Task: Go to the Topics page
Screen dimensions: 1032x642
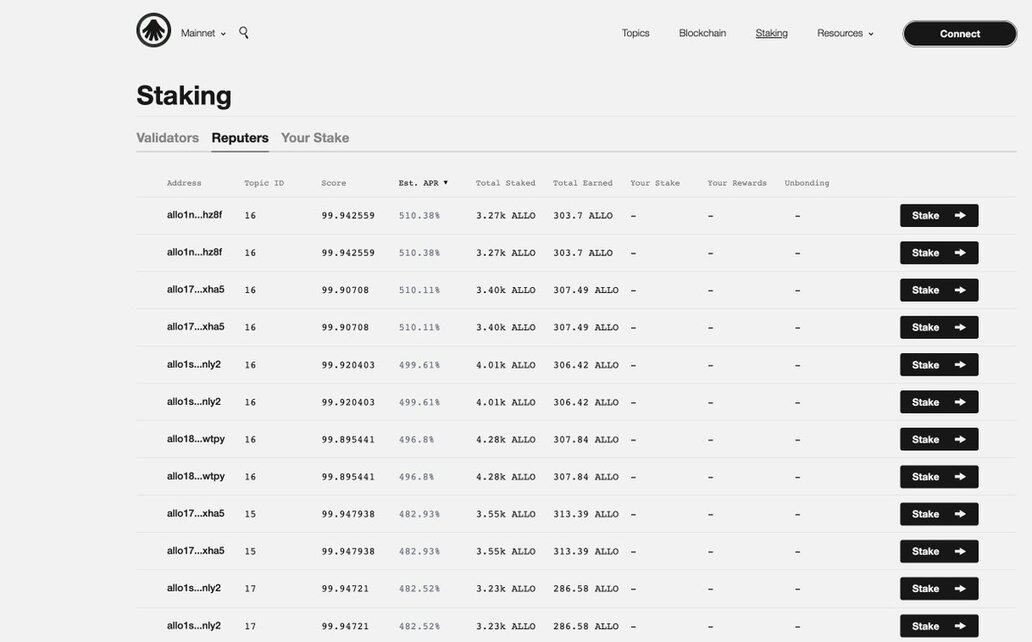Action: (635, 33)
